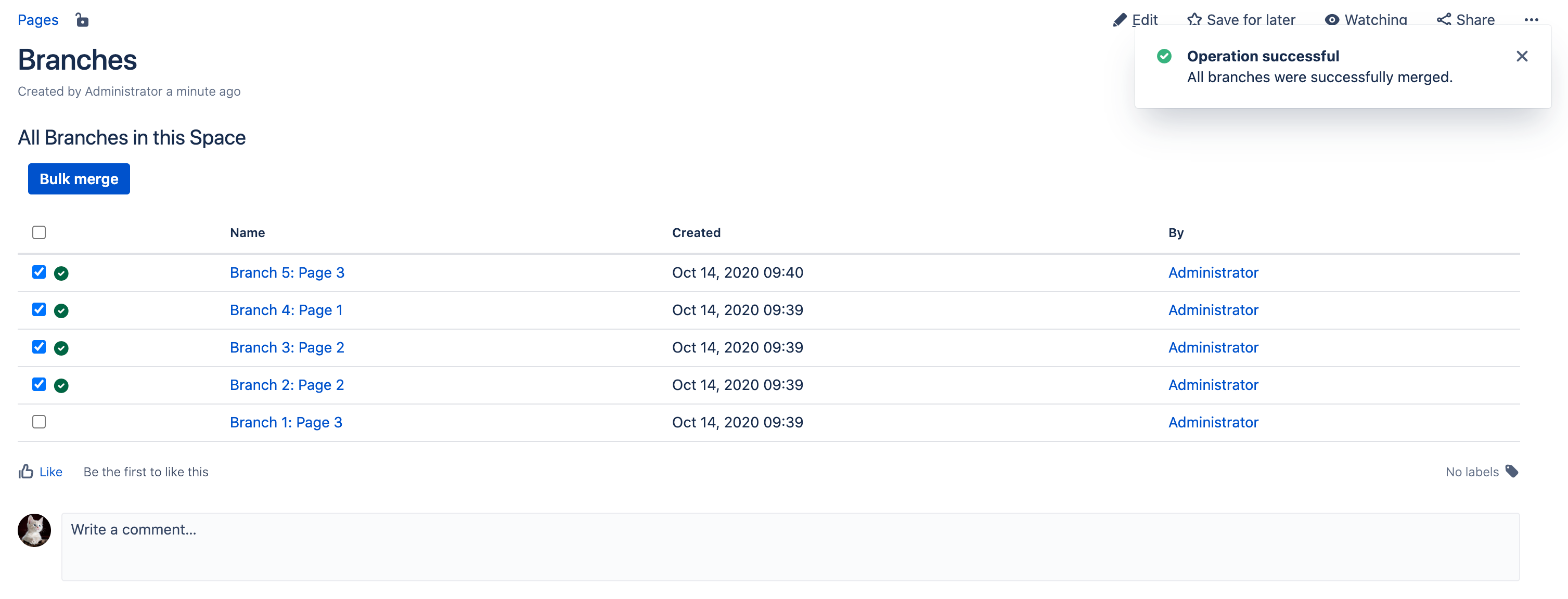The width and height of the screenshot is (1568, 599).
Task: Check the Branch 1: Page 3 checkbox
Action: (39, 422)
